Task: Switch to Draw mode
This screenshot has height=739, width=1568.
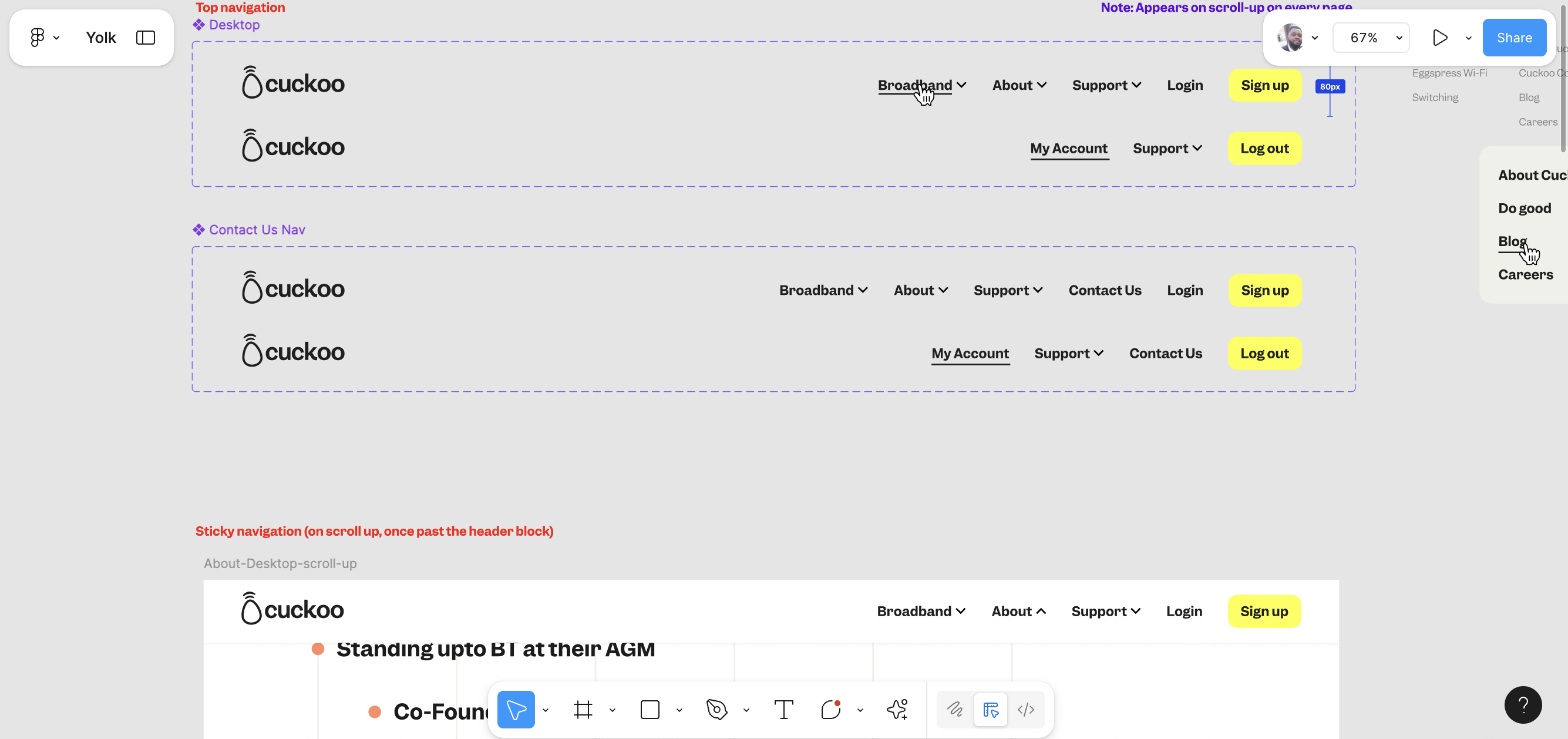Action: point(954,709)
